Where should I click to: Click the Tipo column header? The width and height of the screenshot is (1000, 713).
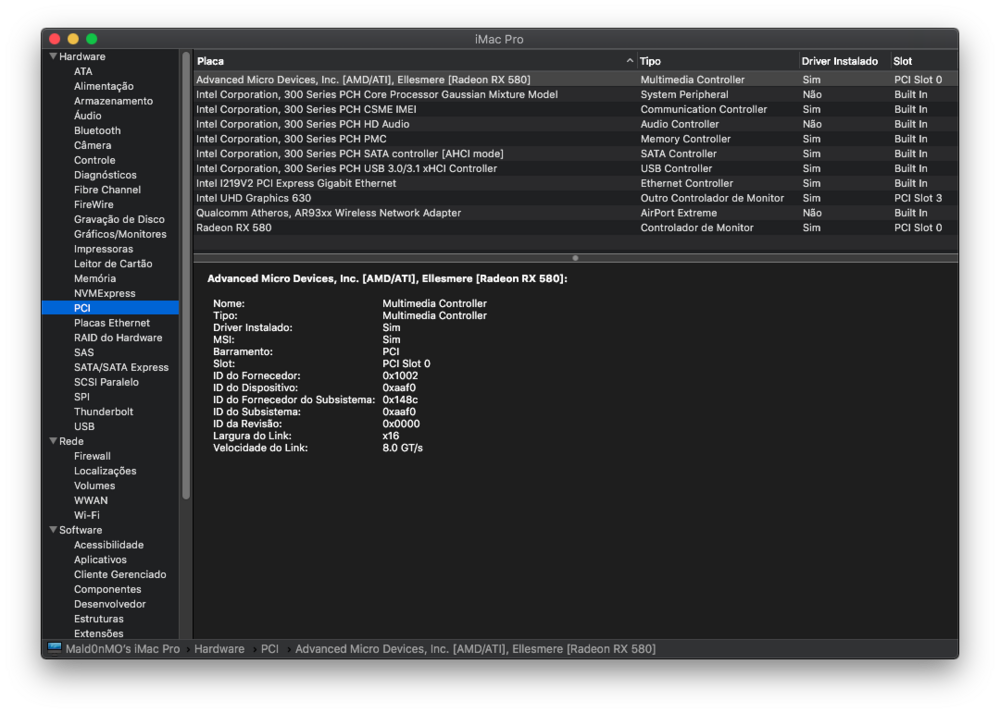[716, 61]
